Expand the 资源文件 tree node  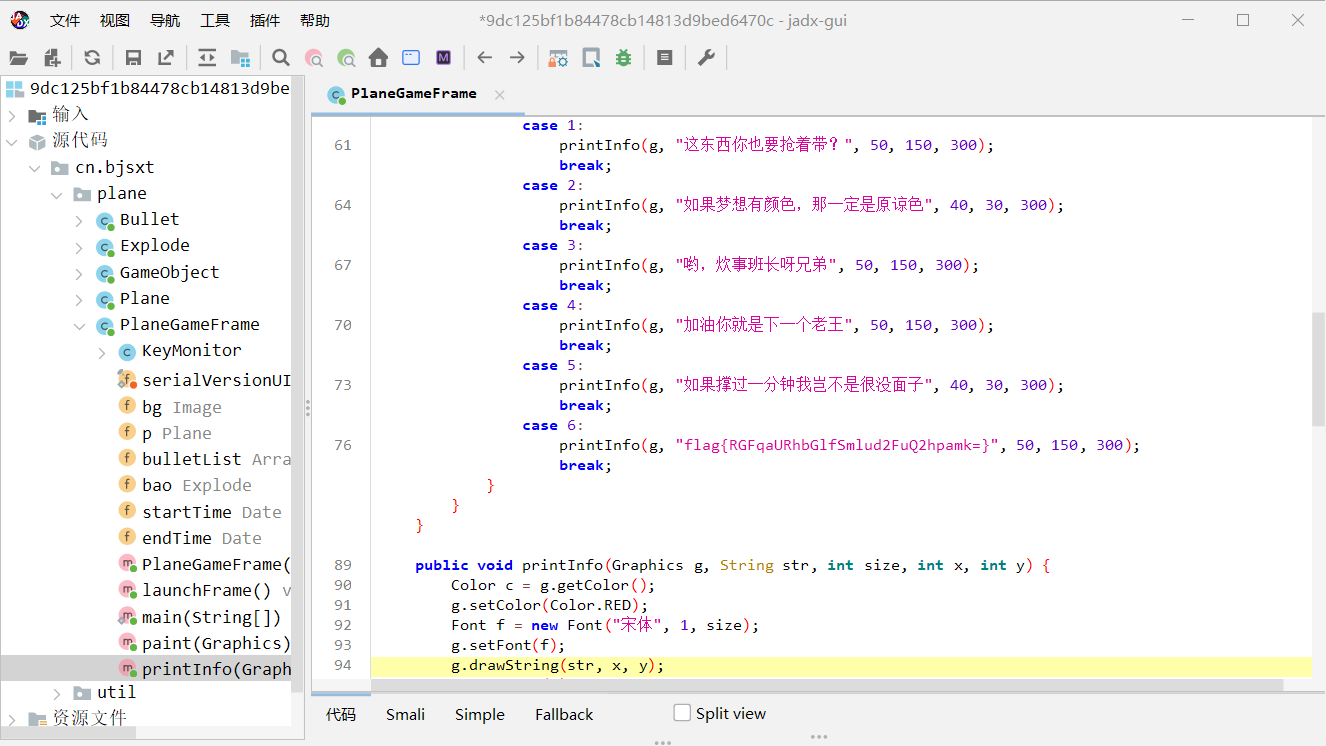tap(12, 718)
